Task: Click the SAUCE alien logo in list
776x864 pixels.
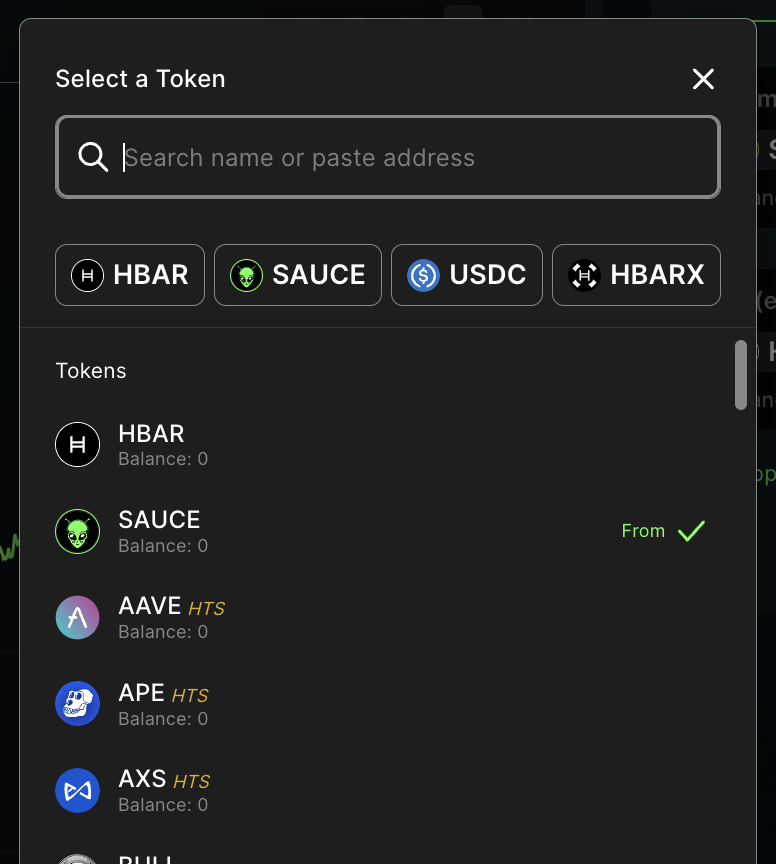Action: 77,531
